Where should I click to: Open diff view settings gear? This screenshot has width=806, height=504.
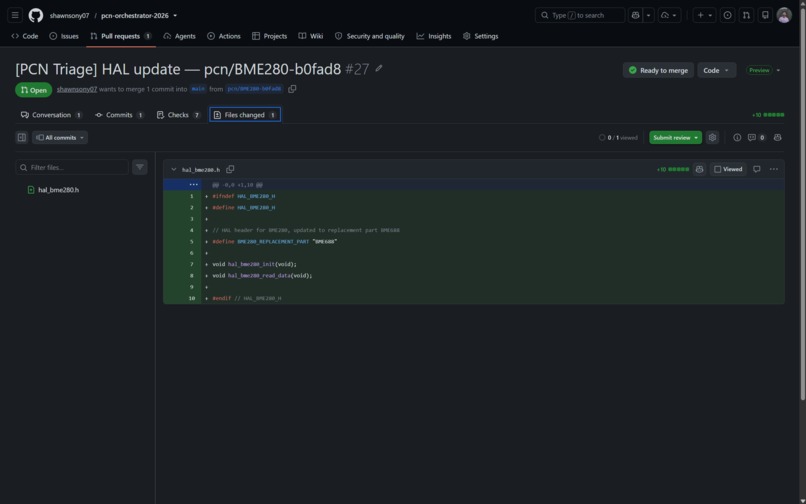pyautogui.click(x=712, y=138)
